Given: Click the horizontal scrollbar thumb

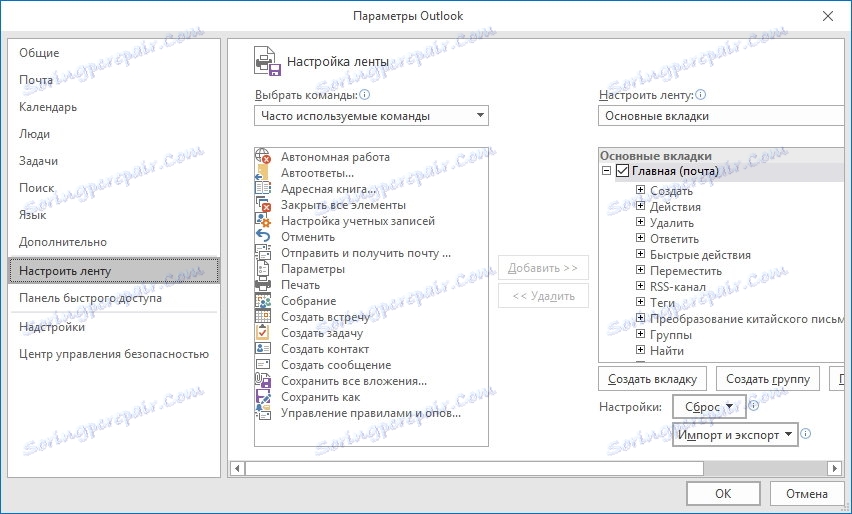Looking at the screenshot, I should 474,468.
